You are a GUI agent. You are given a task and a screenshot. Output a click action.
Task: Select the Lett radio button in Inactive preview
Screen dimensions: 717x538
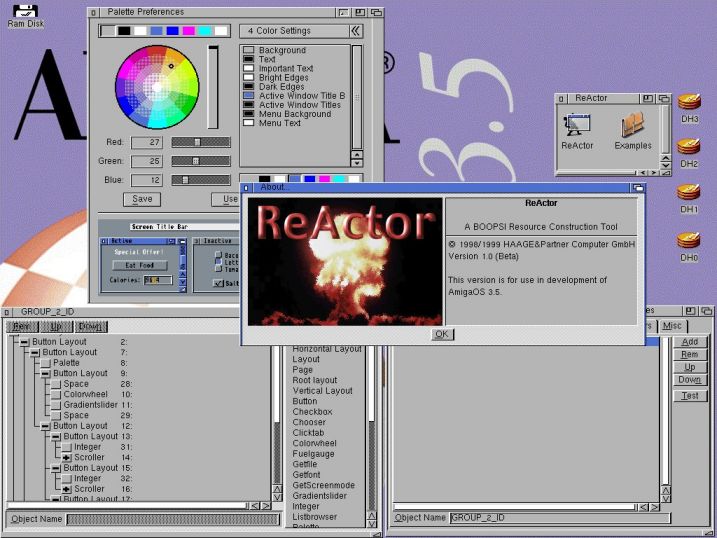click(x=219, y=262)
